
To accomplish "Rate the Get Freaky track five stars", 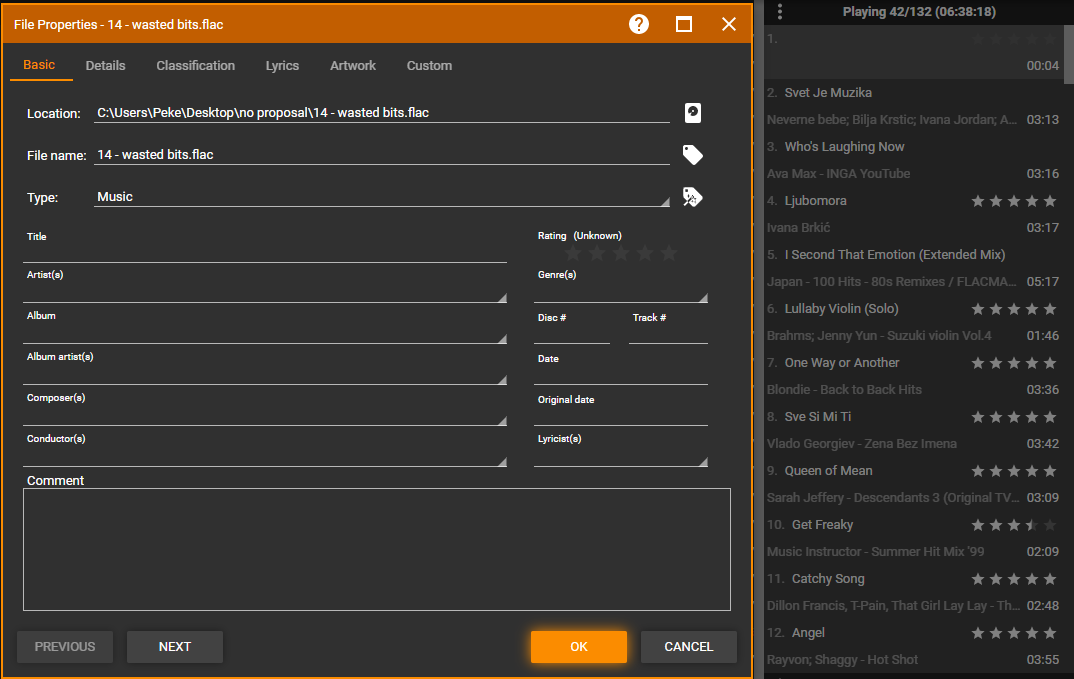I will 1049,525.
